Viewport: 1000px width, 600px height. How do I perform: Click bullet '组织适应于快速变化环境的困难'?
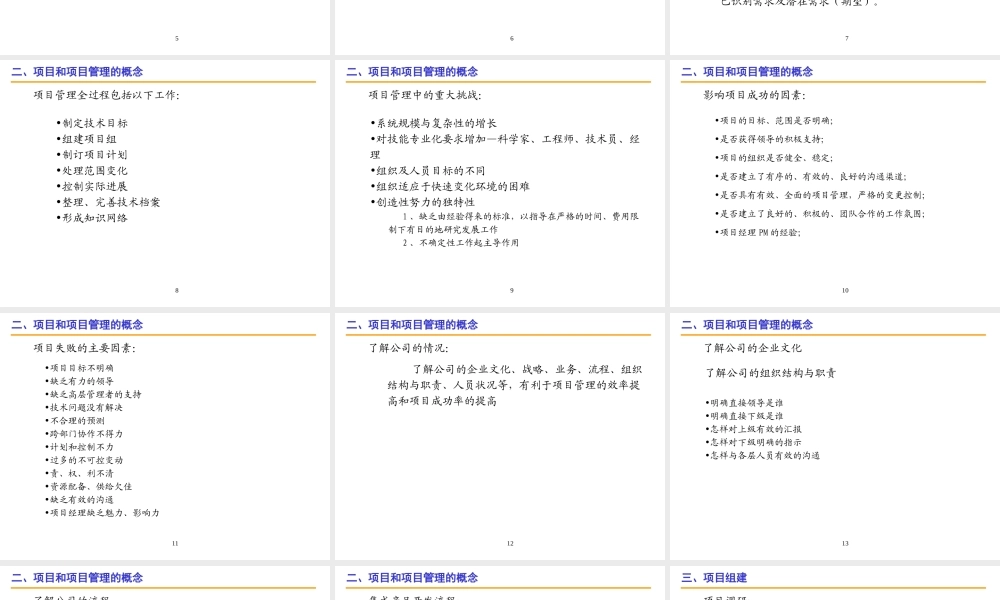pos(450,186)
